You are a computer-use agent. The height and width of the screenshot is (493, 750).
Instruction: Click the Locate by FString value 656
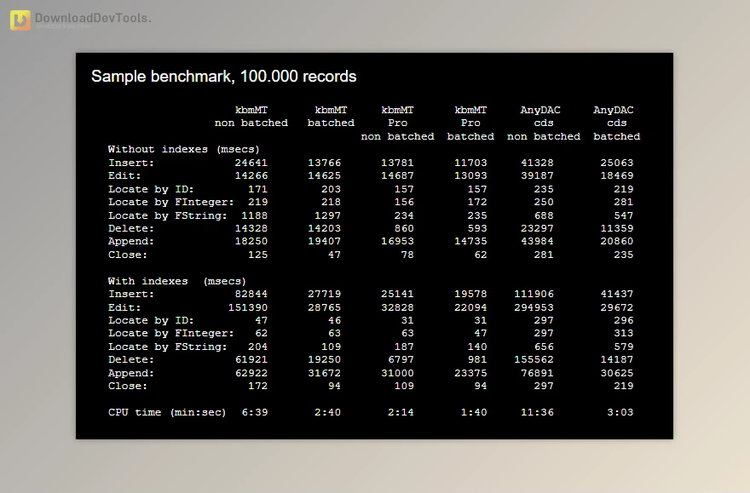544,347
